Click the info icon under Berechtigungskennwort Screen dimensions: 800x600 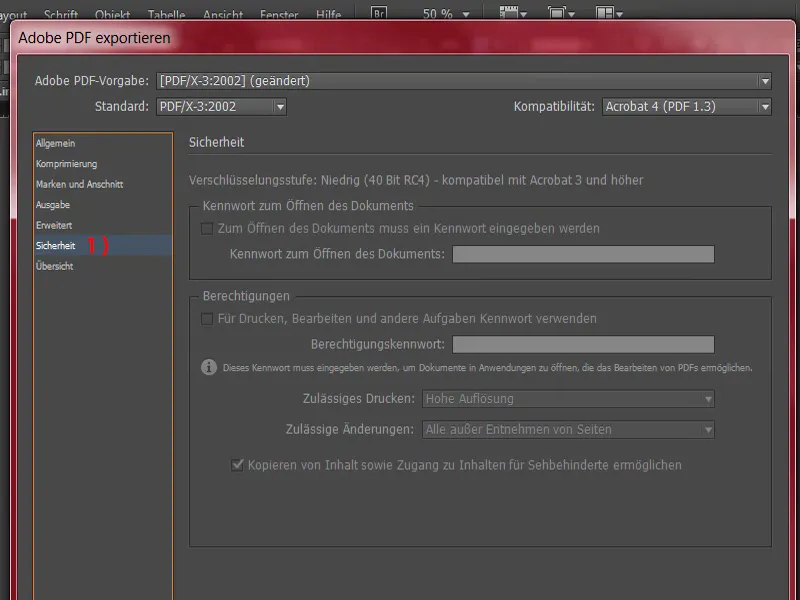coord(209,367)
